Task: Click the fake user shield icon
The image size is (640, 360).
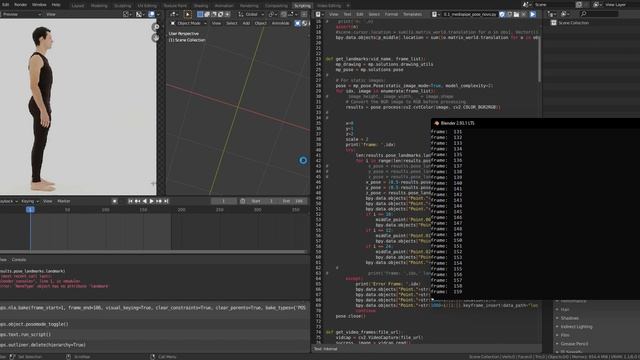Action: point(502,14)
